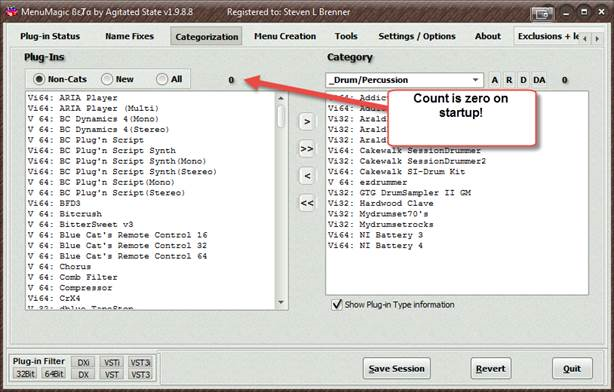
Task: Open the Settings / Options tab
Action: 417,36
